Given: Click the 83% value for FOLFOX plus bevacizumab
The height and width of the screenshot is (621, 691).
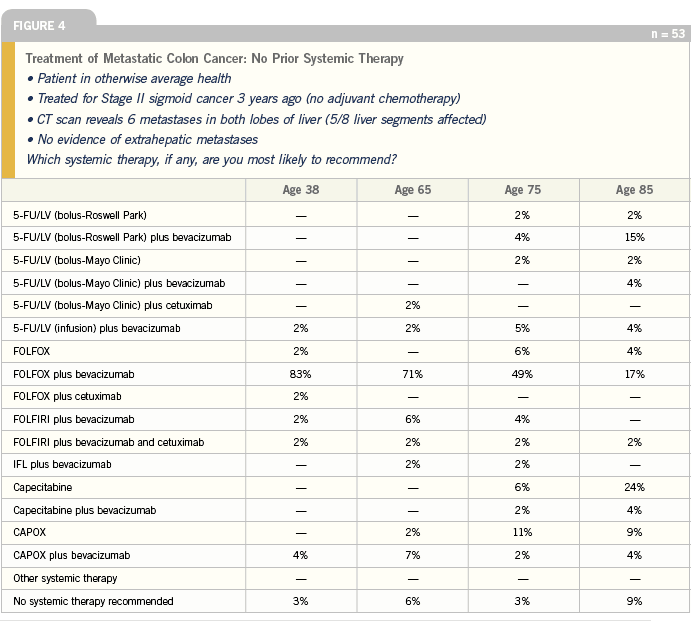Looking at the screenshot, I should click(x=301, y=374).
